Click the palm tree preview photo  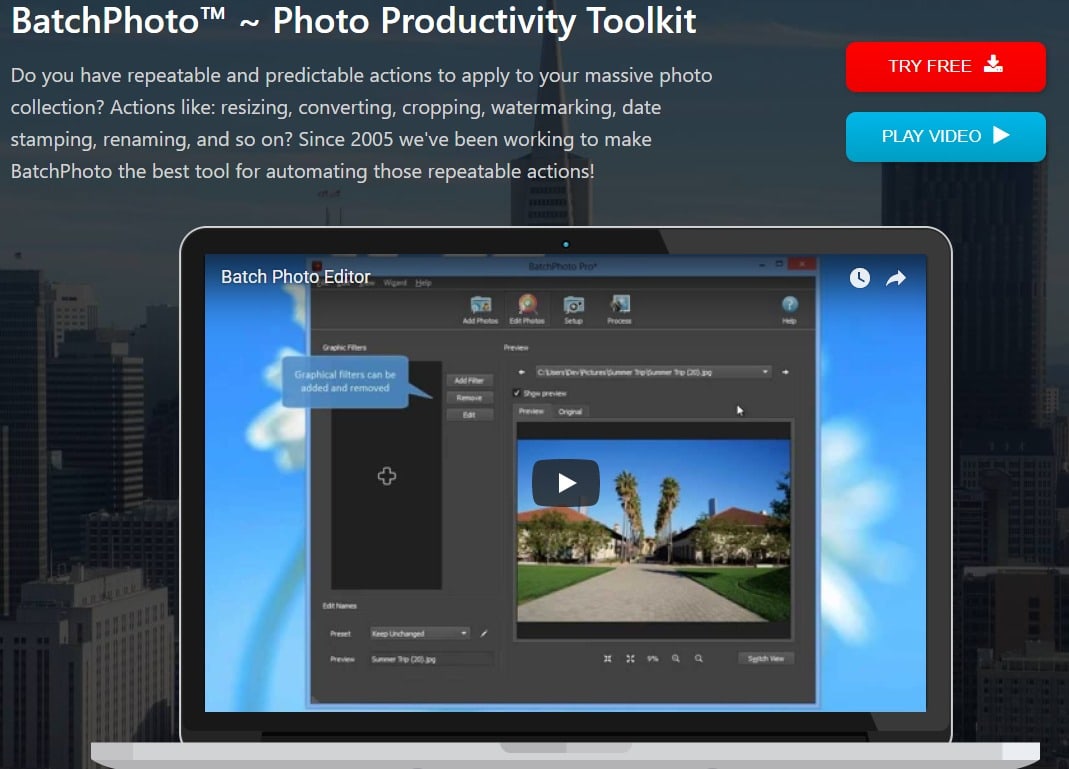[x=653, y=530]
